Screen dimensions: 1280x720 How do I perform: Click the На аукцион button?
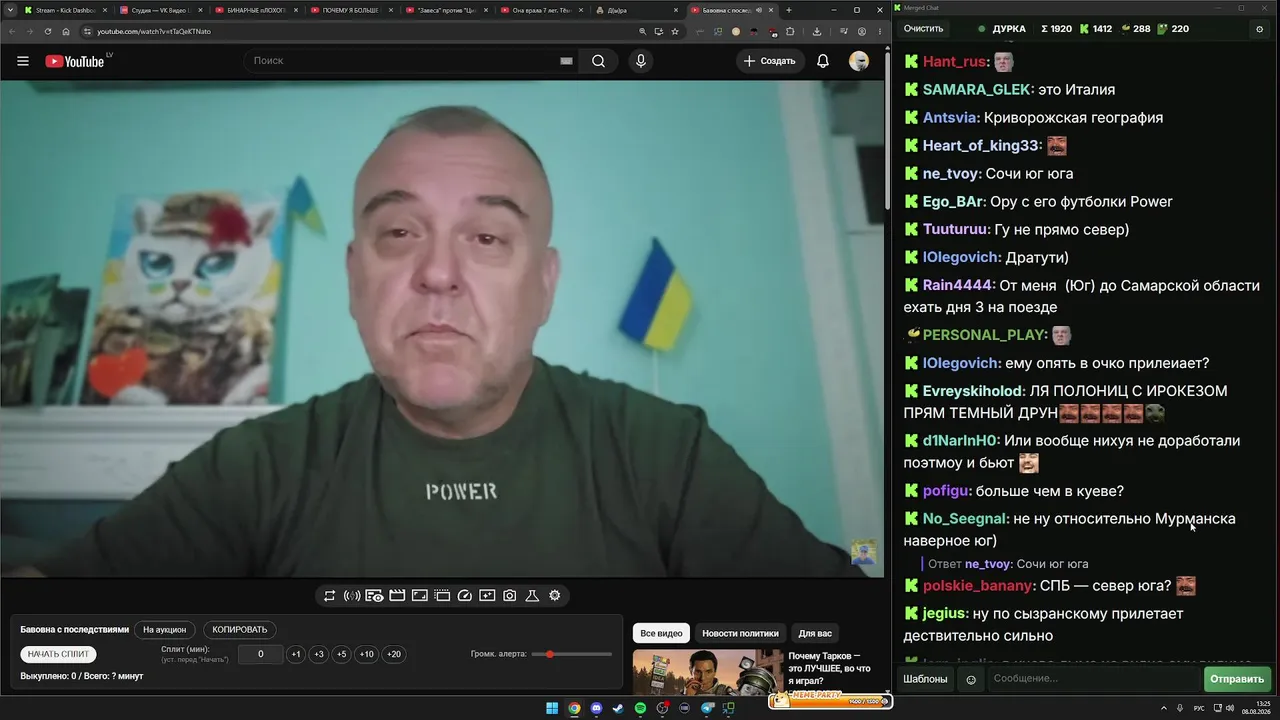pyautogui.click(x=165, y=630)
